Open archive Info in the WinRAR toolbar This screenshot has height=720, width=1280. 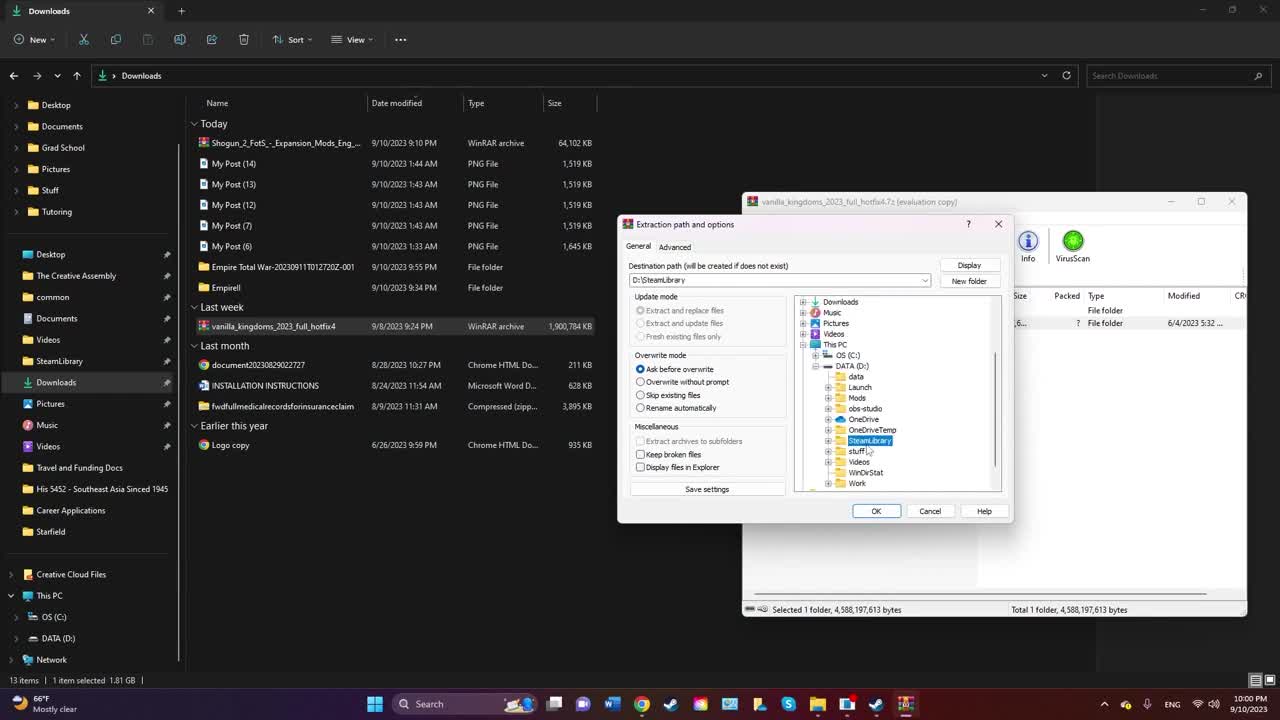coord(1027,245)
